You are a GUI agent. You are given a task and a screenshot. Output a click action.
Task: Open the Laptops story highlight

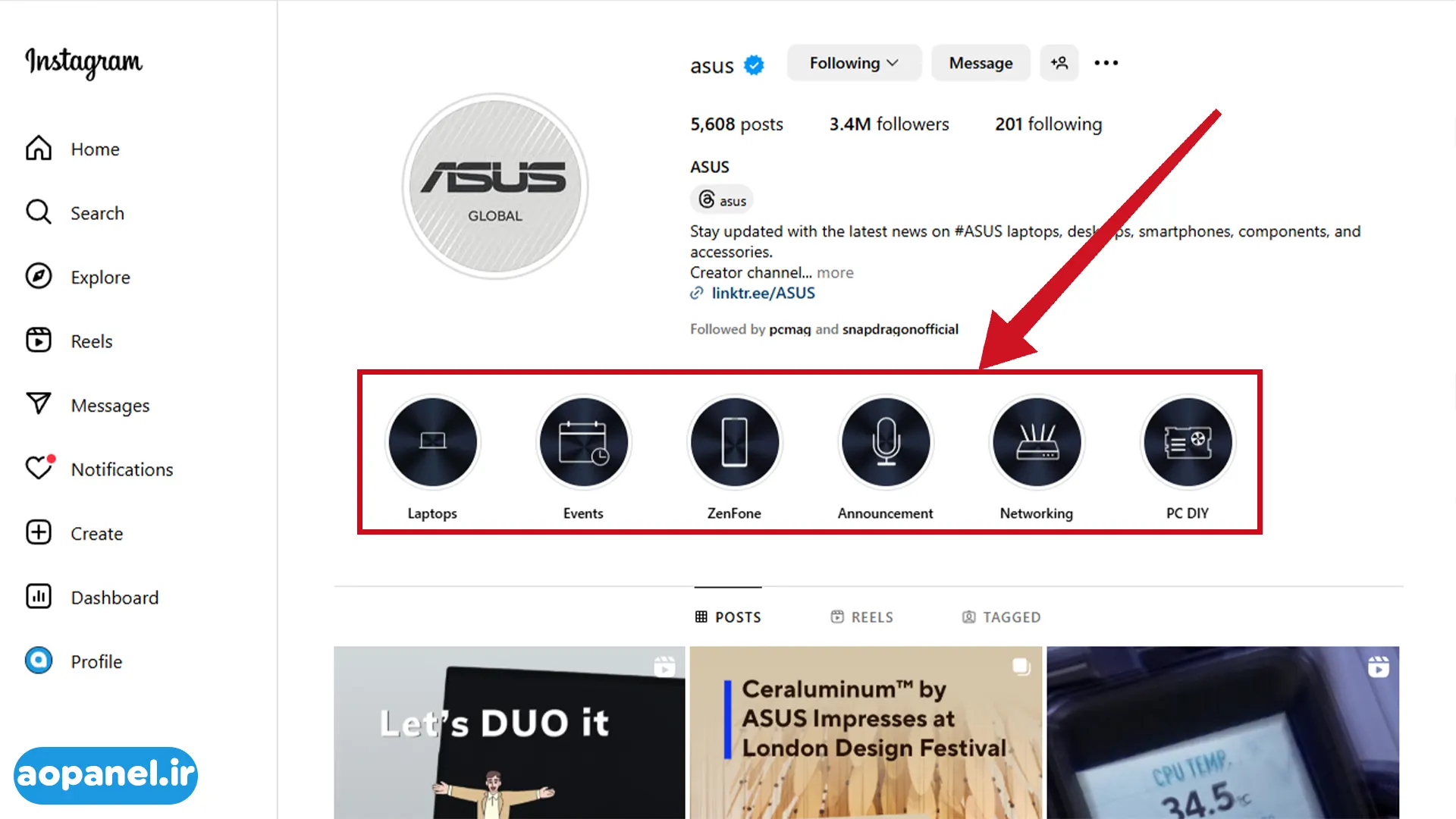pos(432,442)
